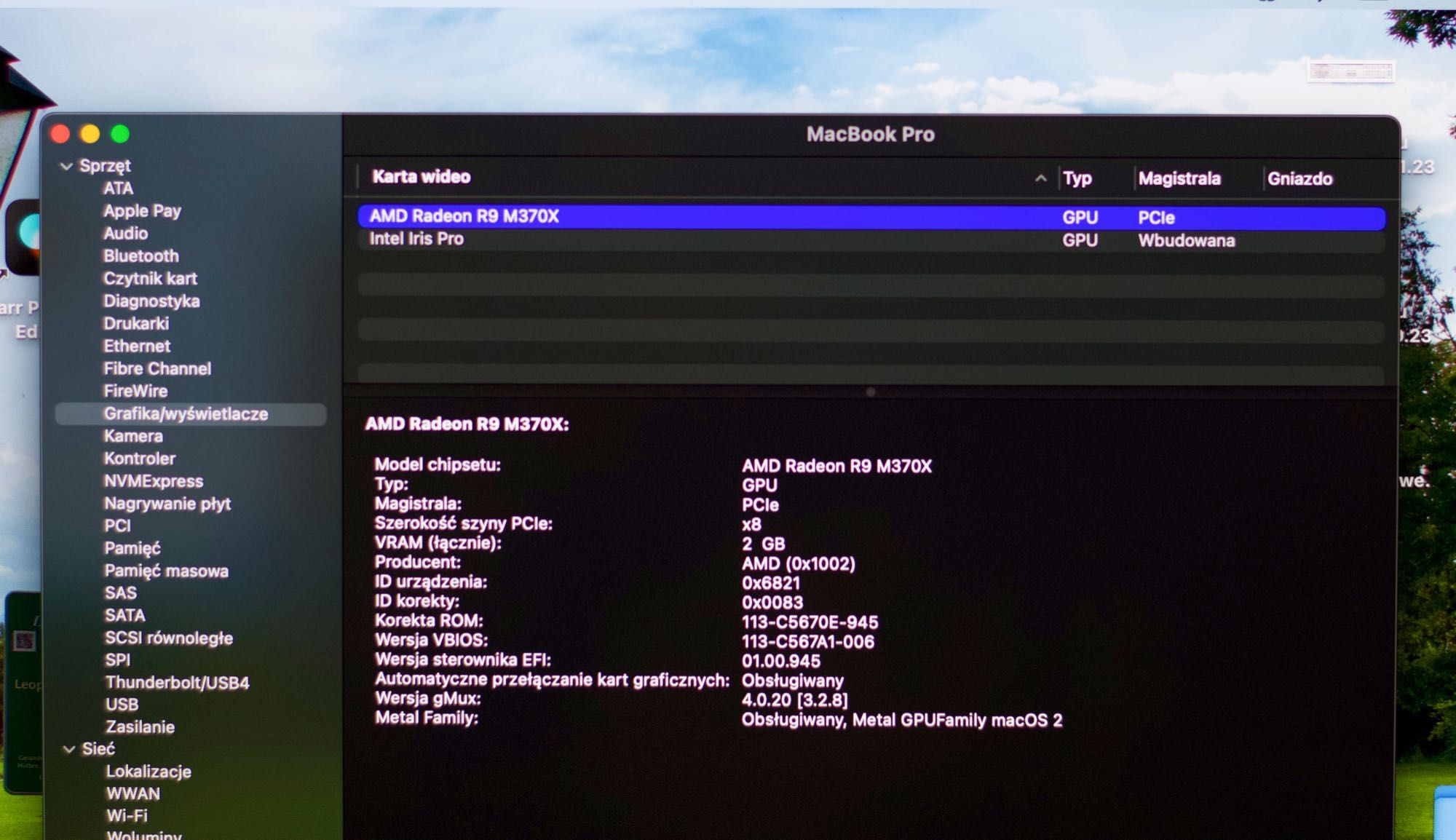The height and width of the screenshot is (840, 1456).
Task: Sort by the Typ column header
Action: (1077, 179)
